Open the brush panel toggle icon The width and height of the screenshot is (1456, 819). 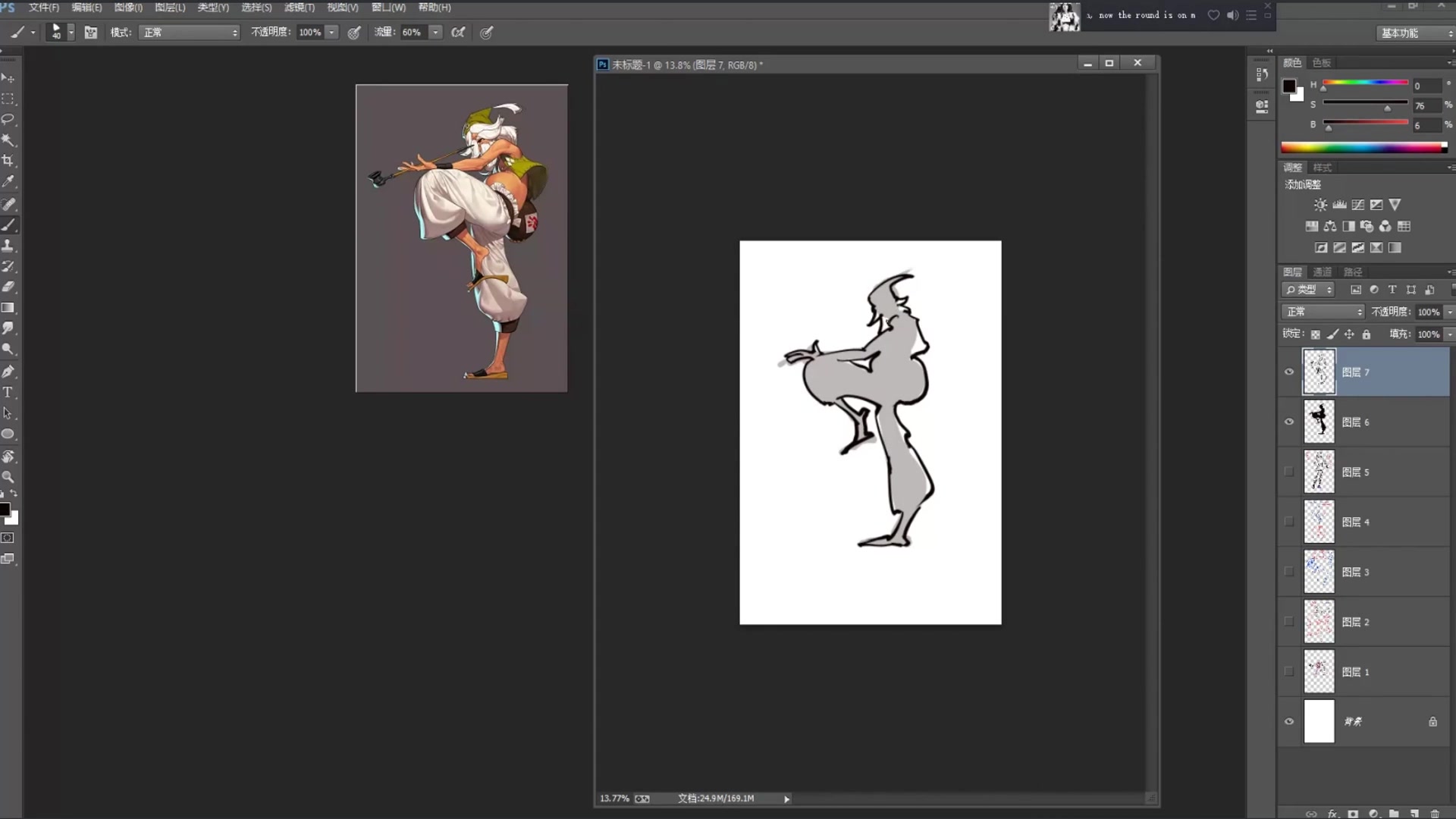(91, 33)
